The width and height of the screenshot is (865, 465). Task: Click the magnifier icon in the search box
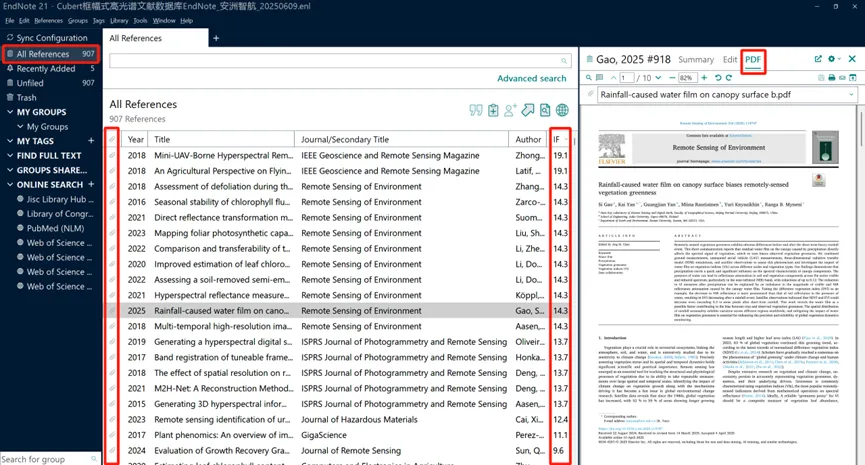pyautogui.click(x=564, y=61)
